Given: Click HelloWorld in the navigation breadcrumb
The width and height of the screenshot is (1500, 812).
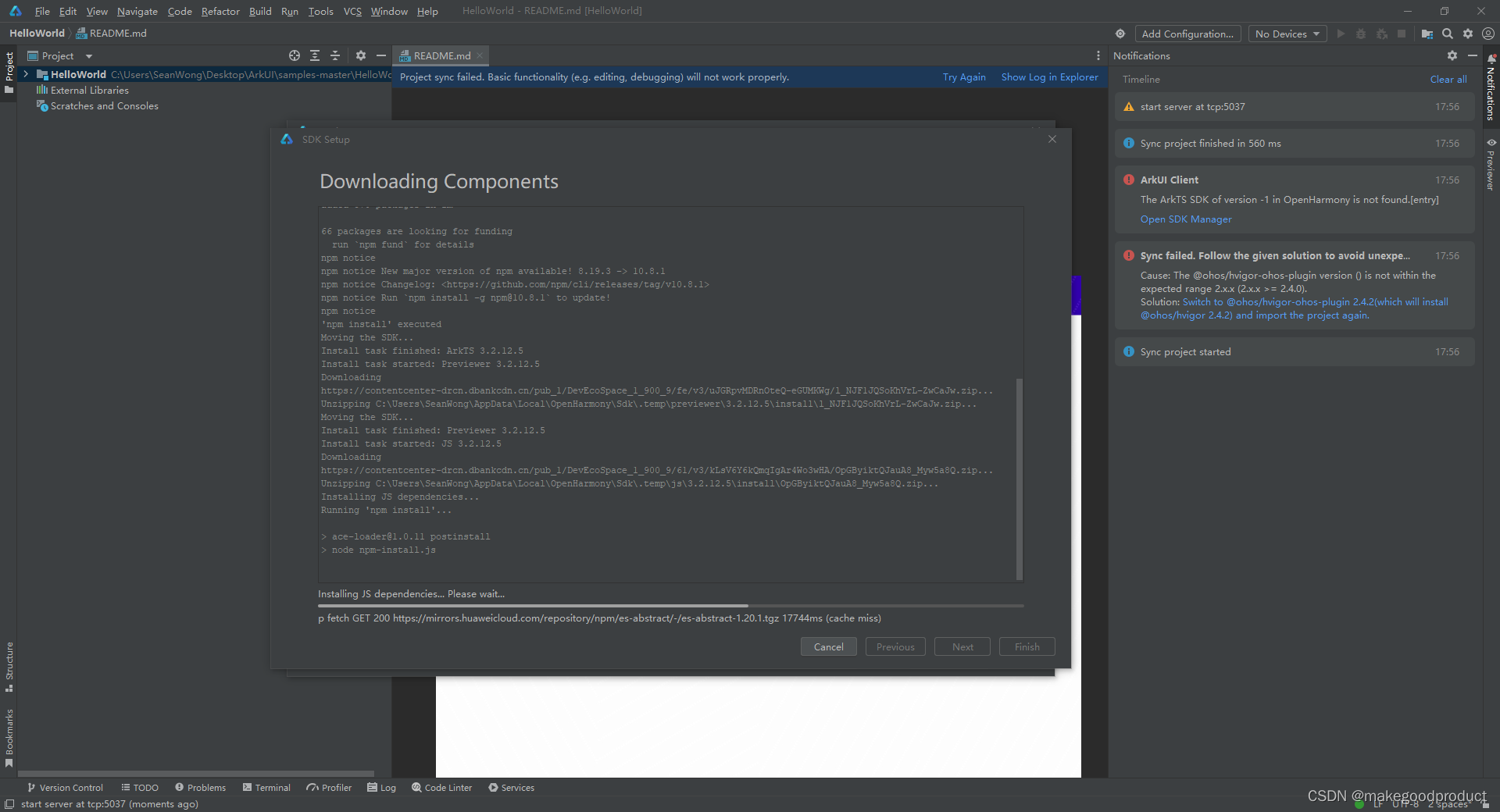Looking at the screenshot, I should [x=37, y=33].
